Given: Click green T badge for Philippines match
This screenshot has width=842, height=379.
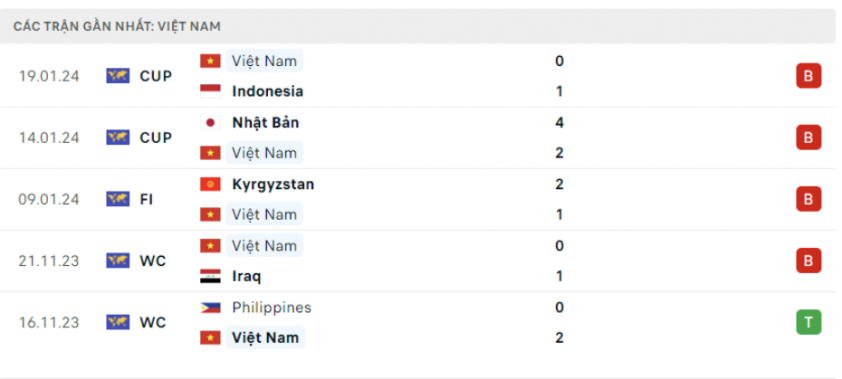Looking at the screenshot, I should (x=808, y=322).
